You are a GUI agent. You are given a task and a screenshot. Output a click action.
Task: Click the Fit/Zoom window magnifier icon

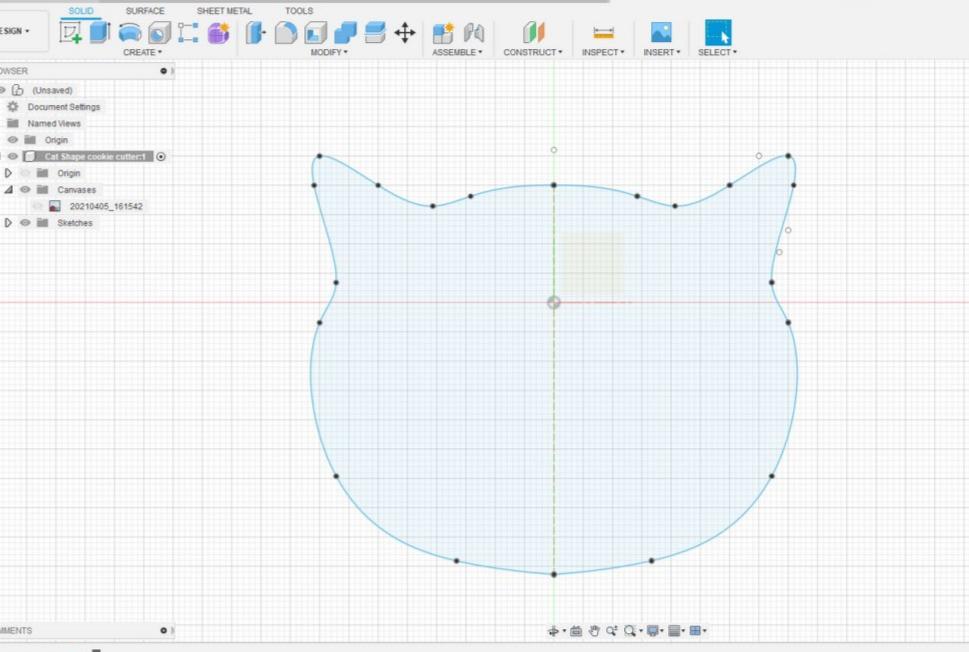click(x=630, y=631)
